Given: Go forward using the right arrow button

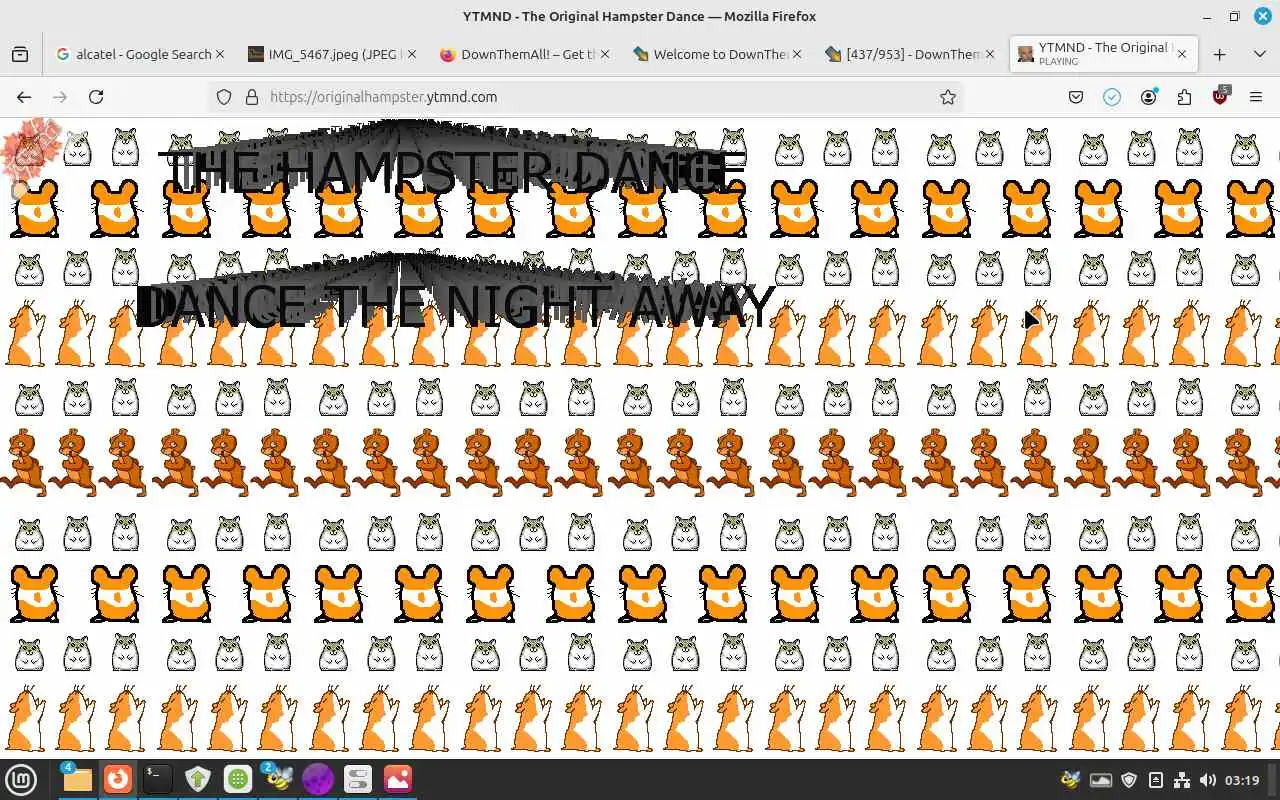Looking at the screenshot, I should click(x=60, y=97).
